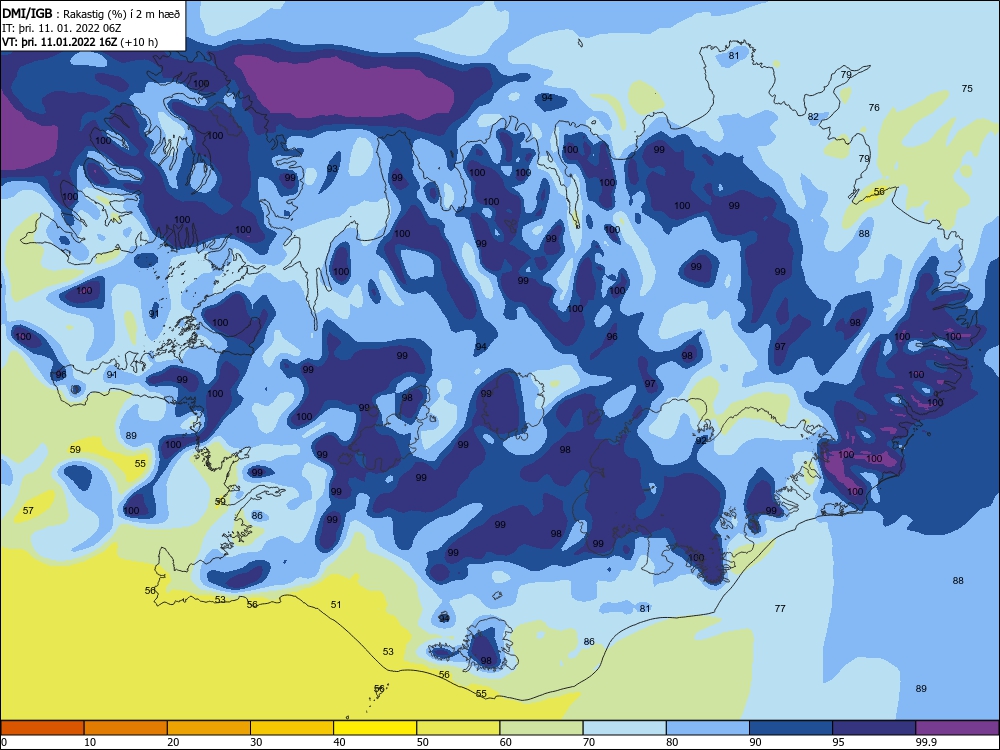This screenshot has height=750, width=1000.
Task: Pick the light orange 20–30 legend swatch
Action: point(209,728)
